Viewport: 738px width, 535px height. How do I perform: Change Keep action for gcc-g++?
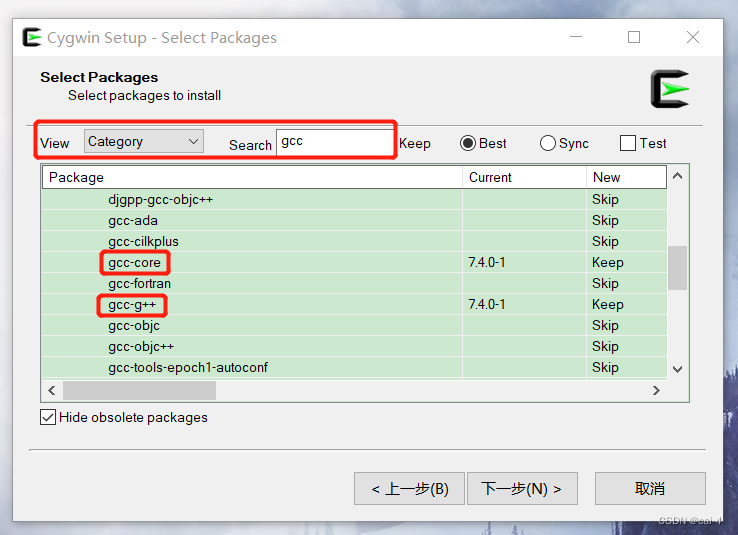point(608,305)
